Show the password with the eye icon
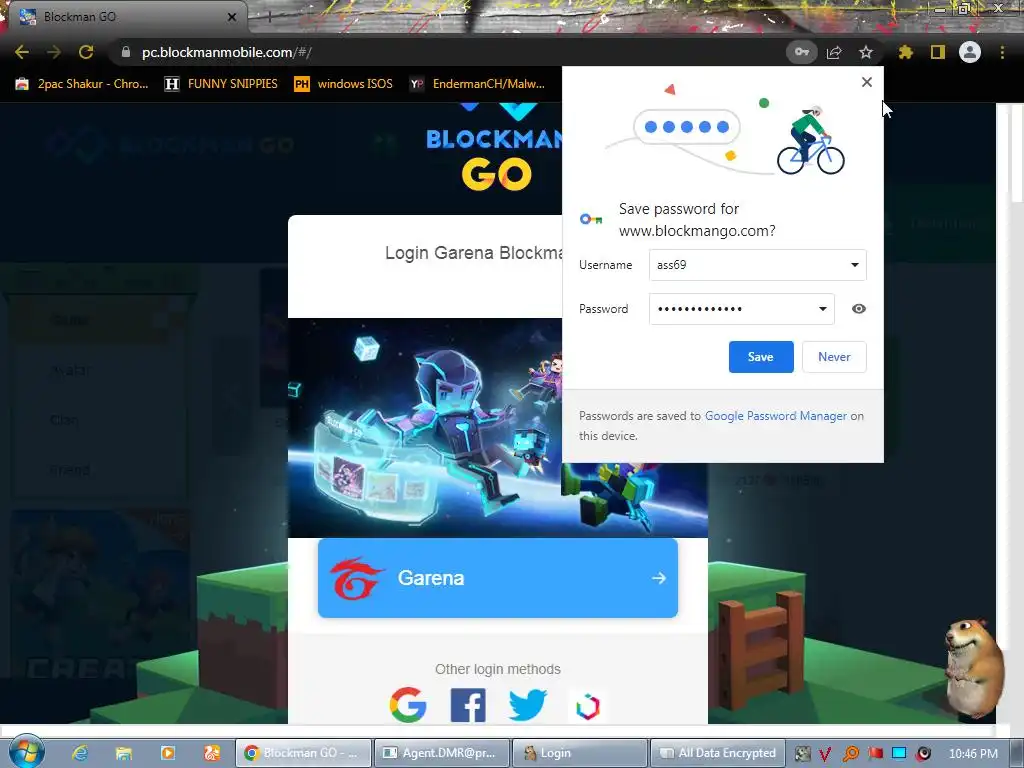This screenshot has width=1024, height=768. [x=859, y=309]
